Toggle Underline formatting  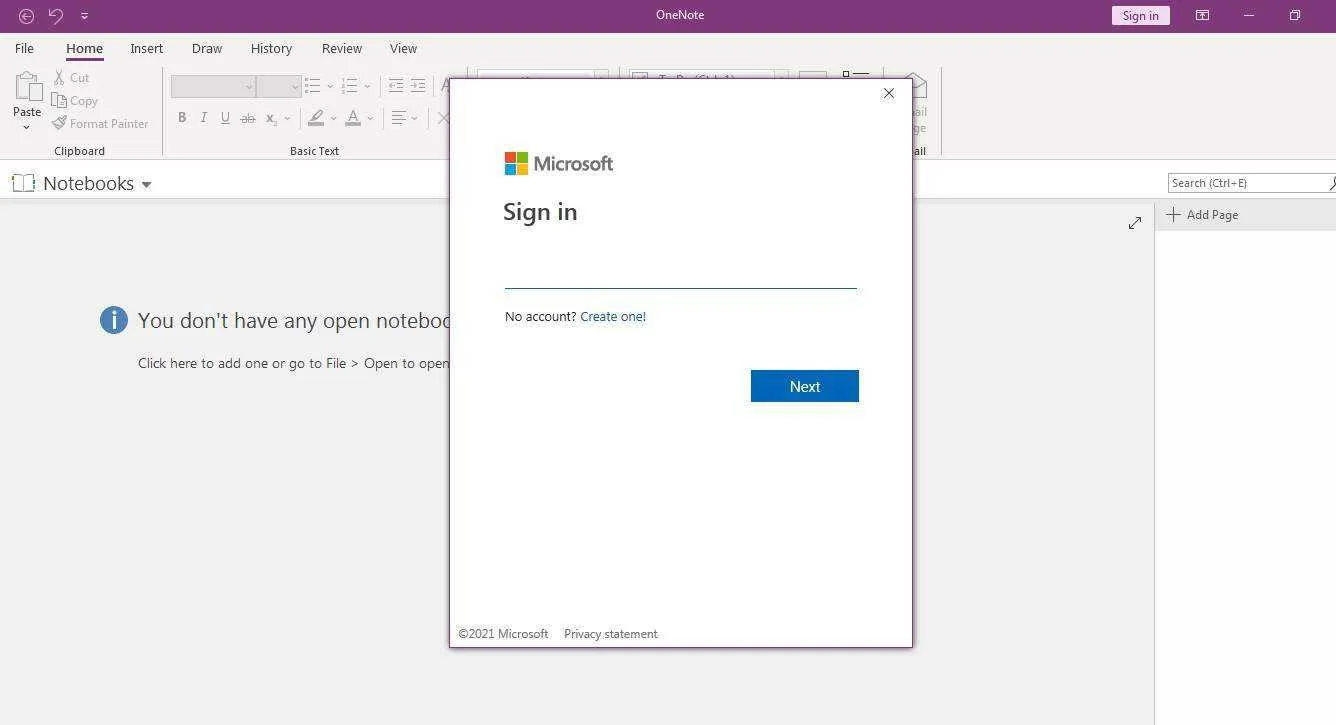(225, 118)
